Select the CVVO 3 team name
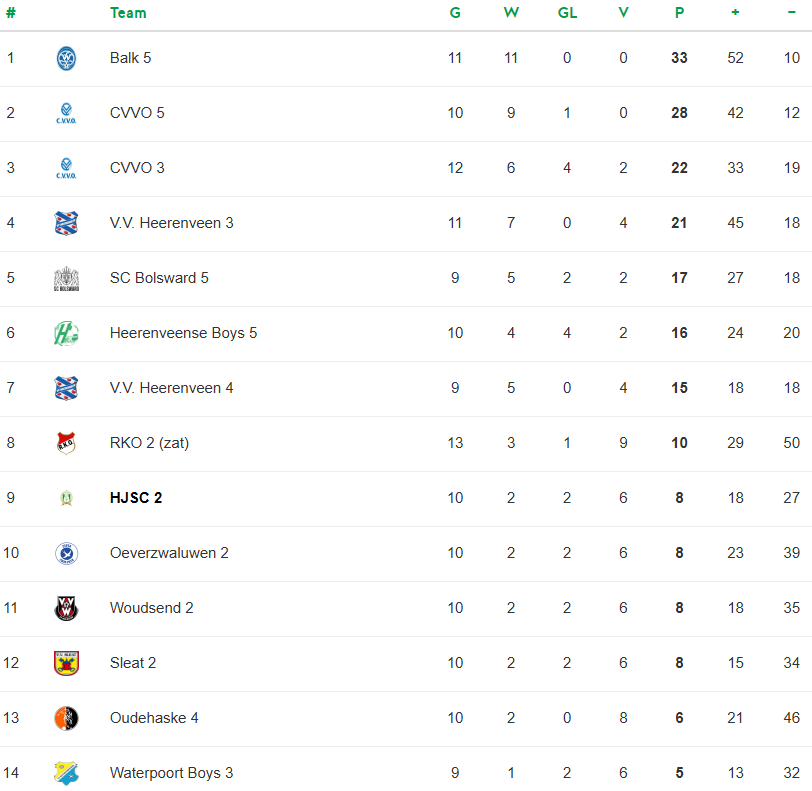The width and height of the screenshot is (812, 791). pyautogui.click(x=137, y=168)
